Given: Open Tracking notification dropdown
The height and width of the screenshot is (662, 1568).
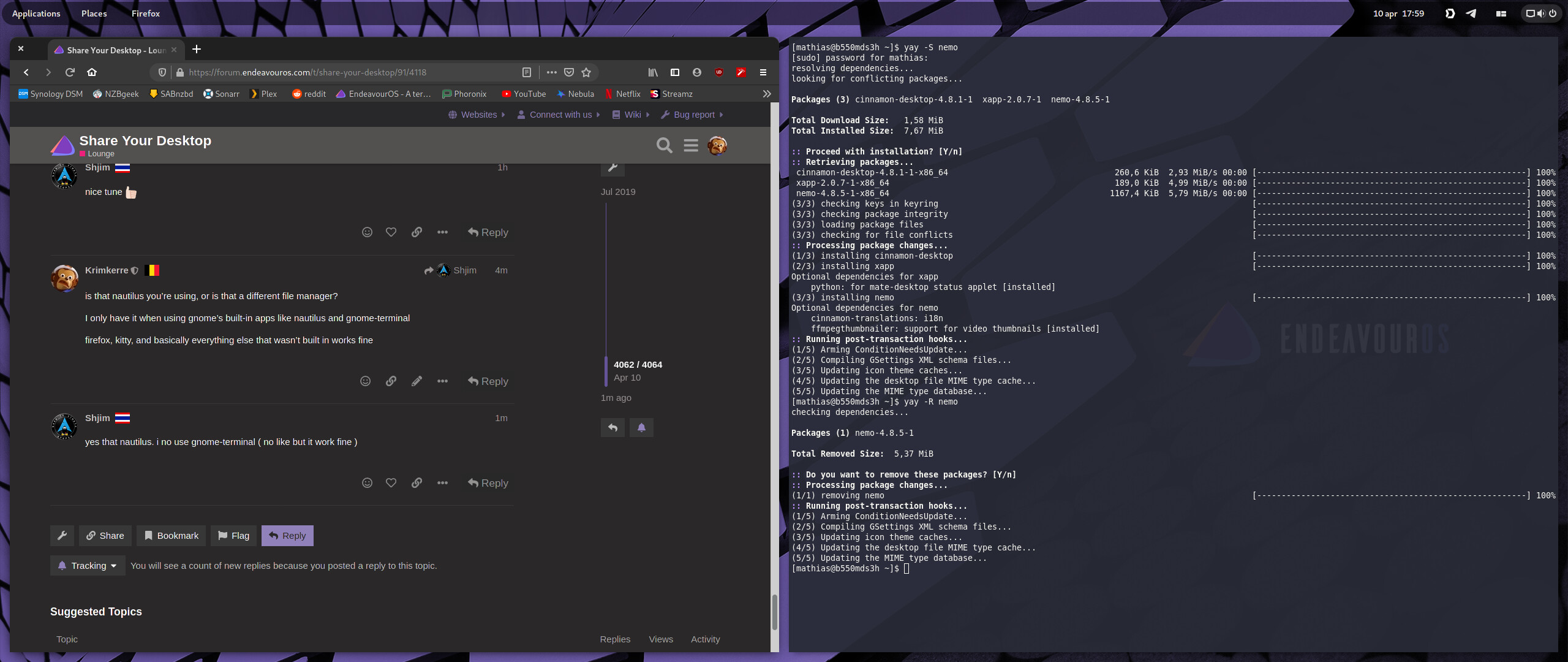Looking at the screenshot, I should [88, 566].
